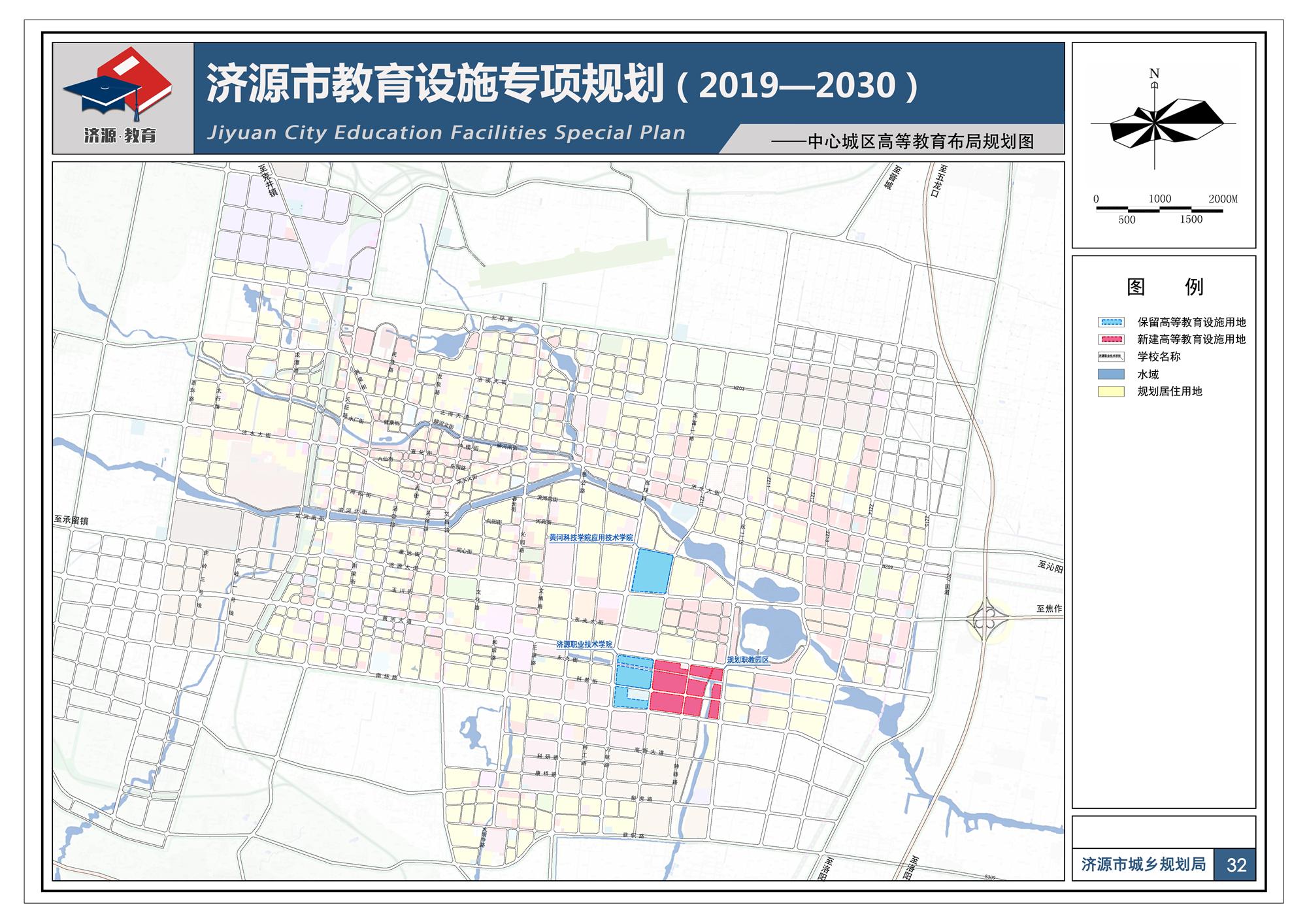Click the blue 水域 legend swatch

(x=1111, y=374)
